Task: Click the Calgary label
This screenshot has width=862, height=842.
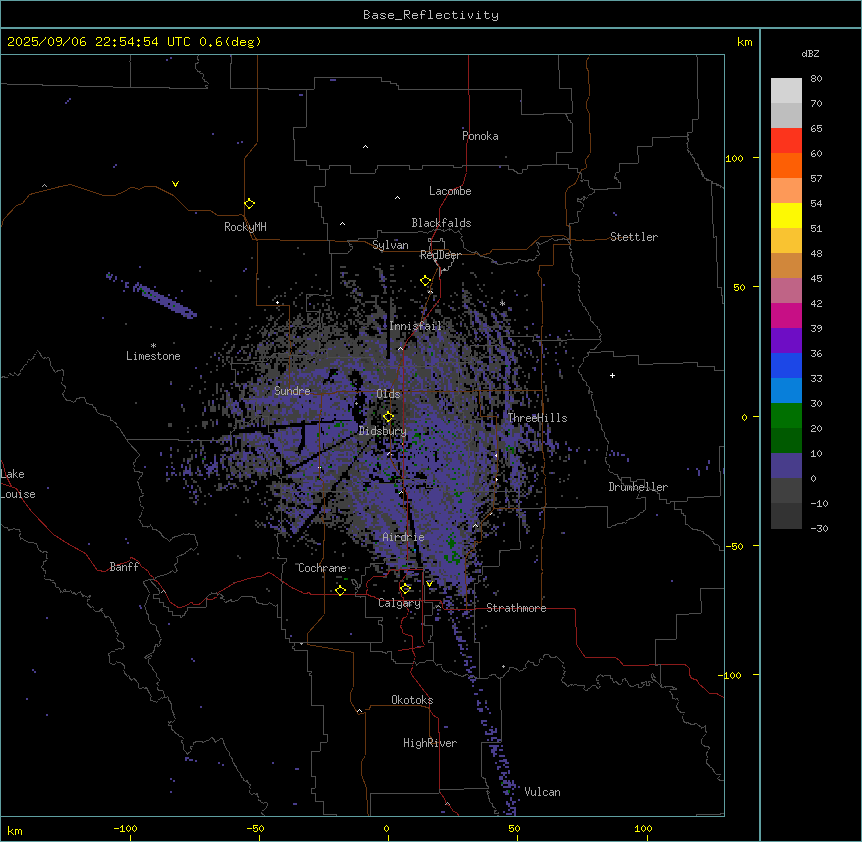Action: [x=400, y=603]
